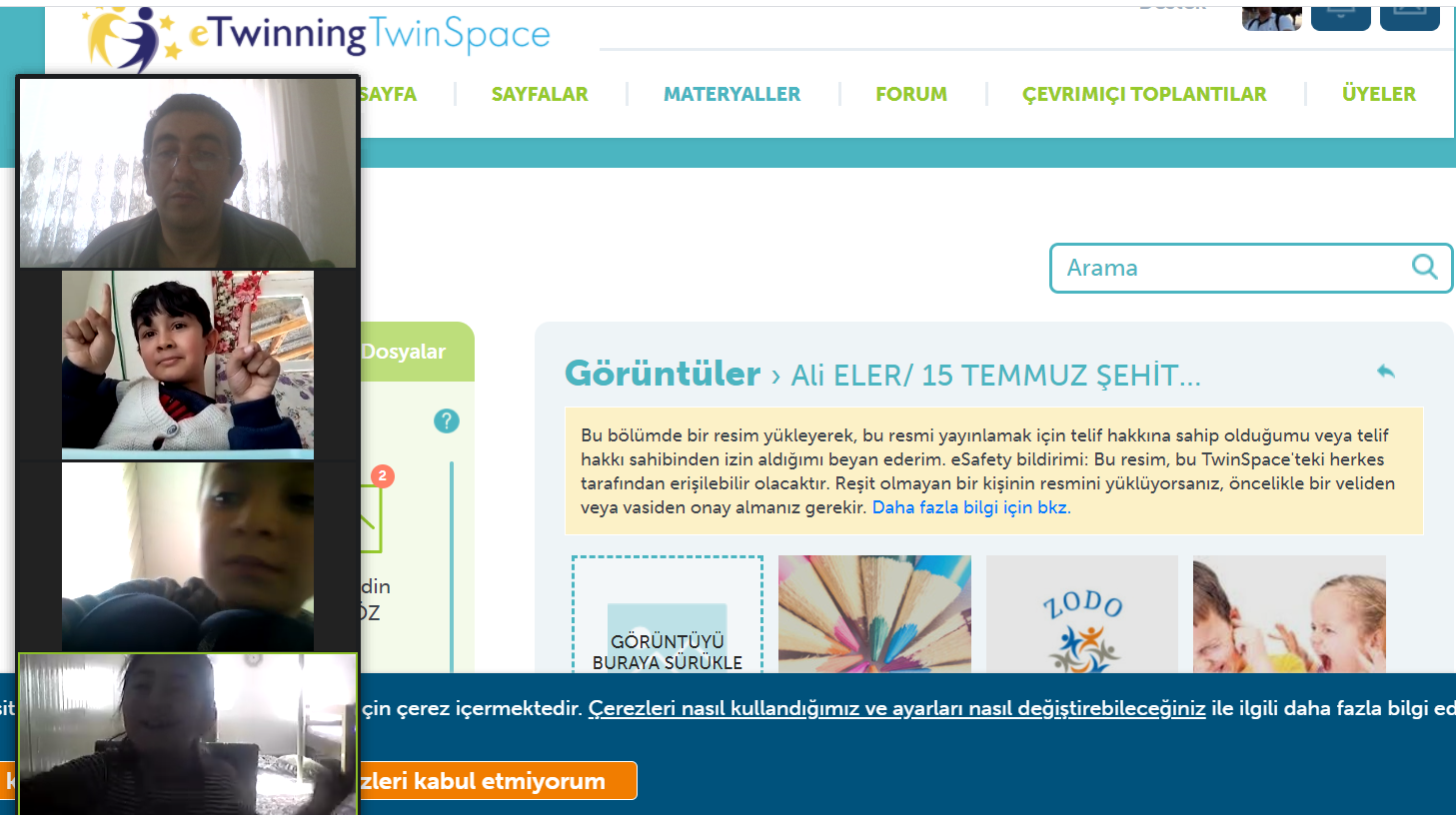The width and height of the screenshot is (1456, 815).
Task: Click the eTwinning TwinSpace logo
Action: [316, 38]
